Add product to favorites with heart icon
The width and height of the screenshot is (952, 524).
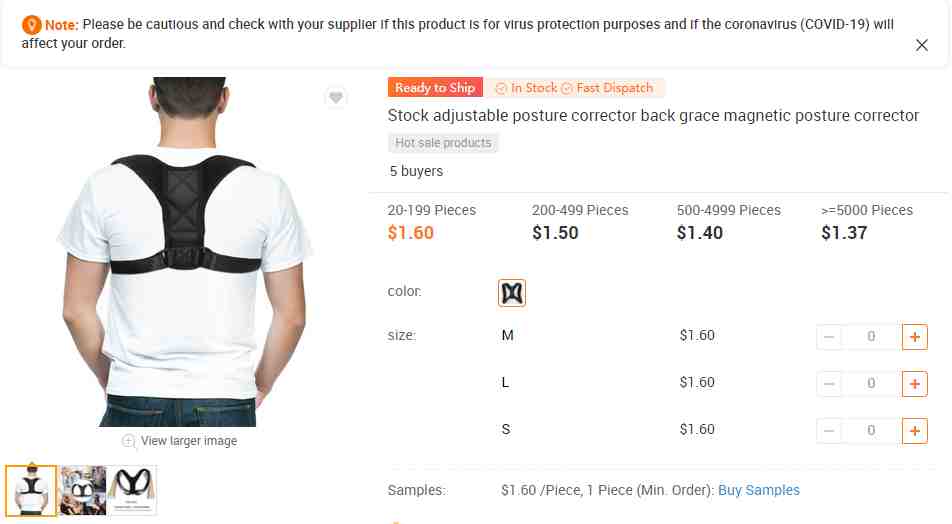point(336,97)
